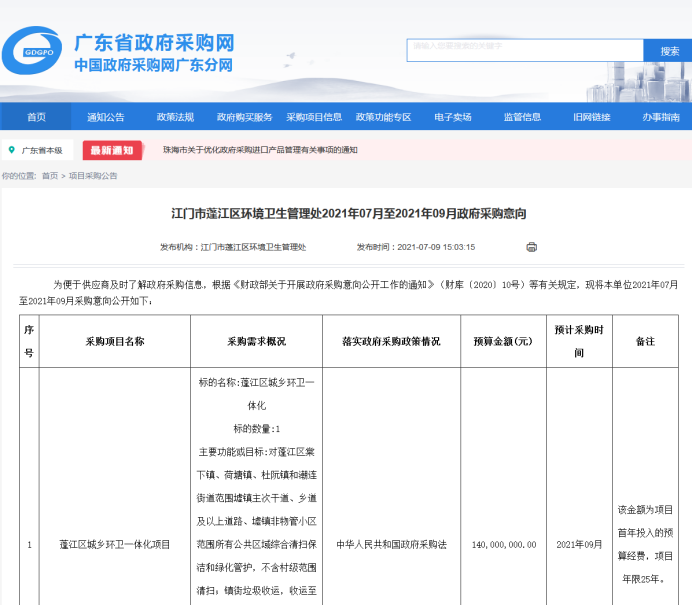The width and height of the screenshot is (692, 605).
Task: Click the 中华人民共和国政府采购法 cell
Action: (x=391, y=545)
